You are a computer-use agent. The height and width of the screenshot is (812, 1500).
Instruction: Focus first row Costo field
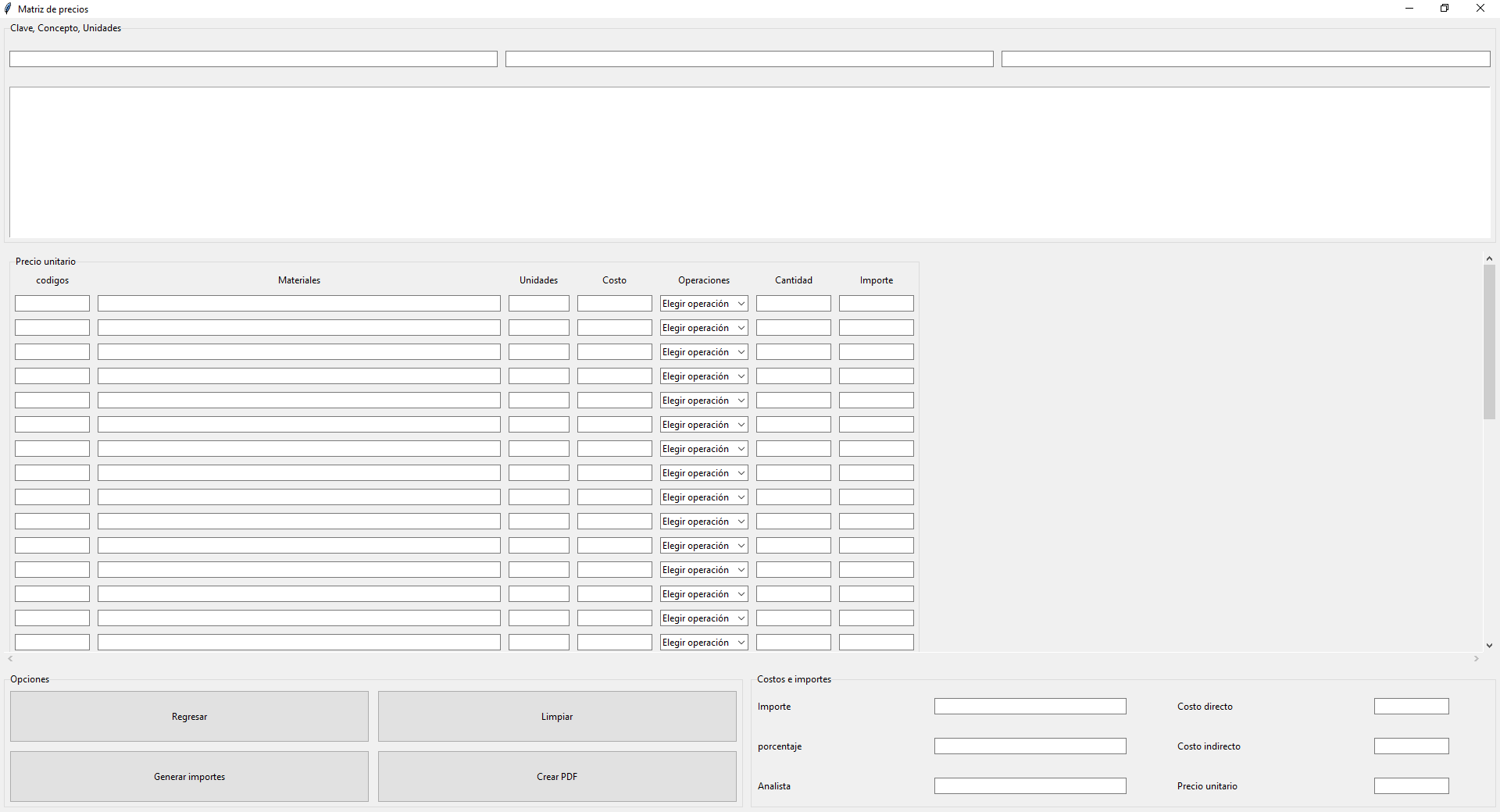[x=615, y=304]
